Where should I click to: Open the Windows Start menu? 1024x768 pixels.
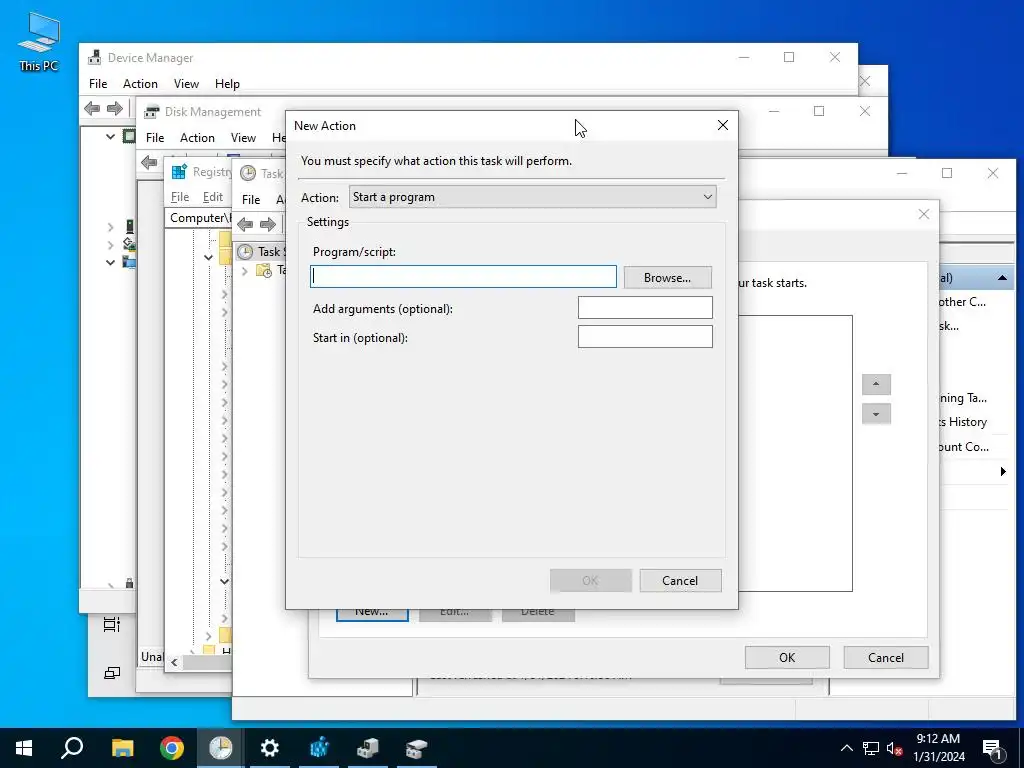[x=24, y=748]
